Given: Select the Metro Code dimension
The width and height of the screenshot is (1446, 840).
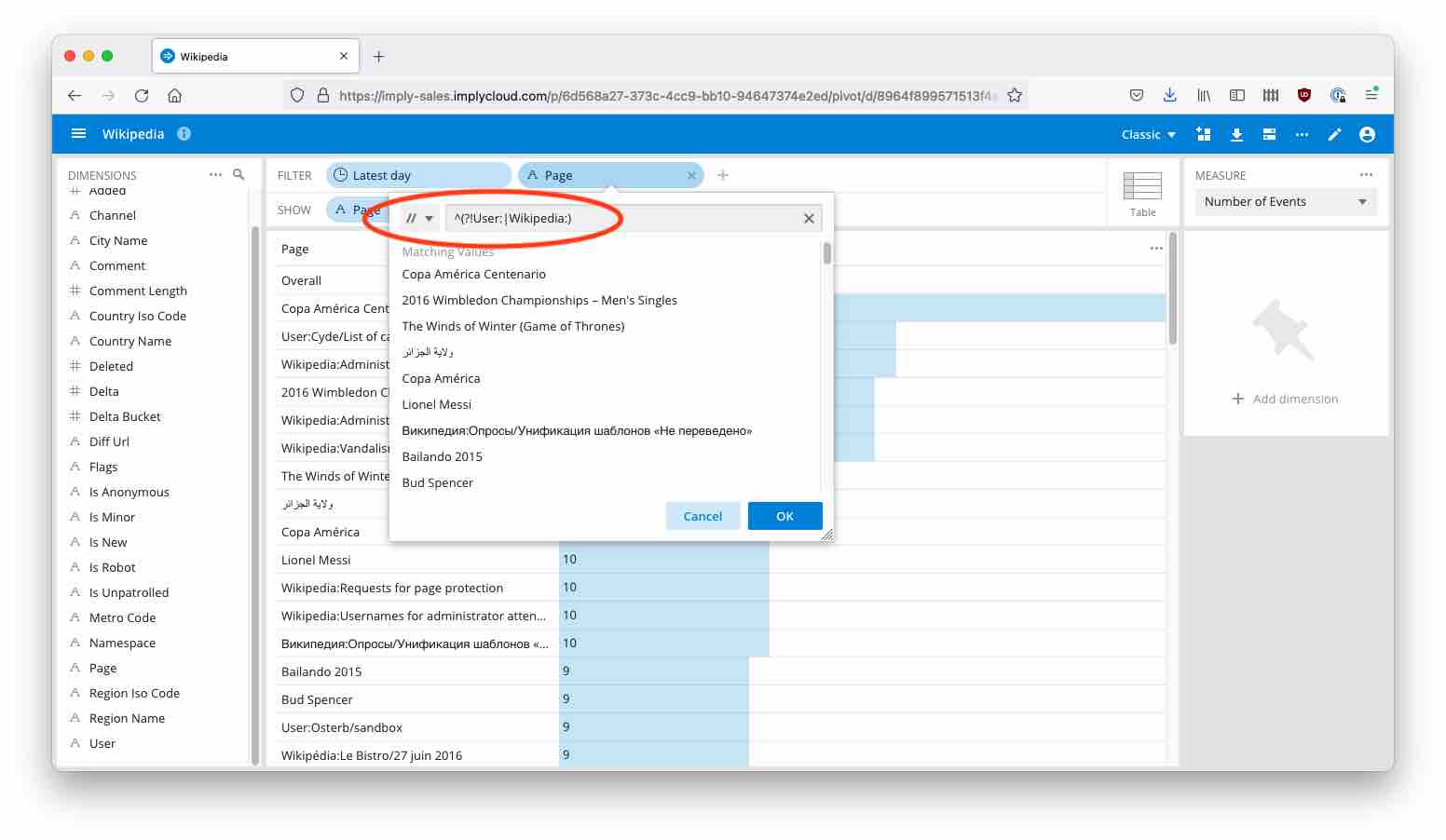Looking at the screenshot, I should click(122, 617).
